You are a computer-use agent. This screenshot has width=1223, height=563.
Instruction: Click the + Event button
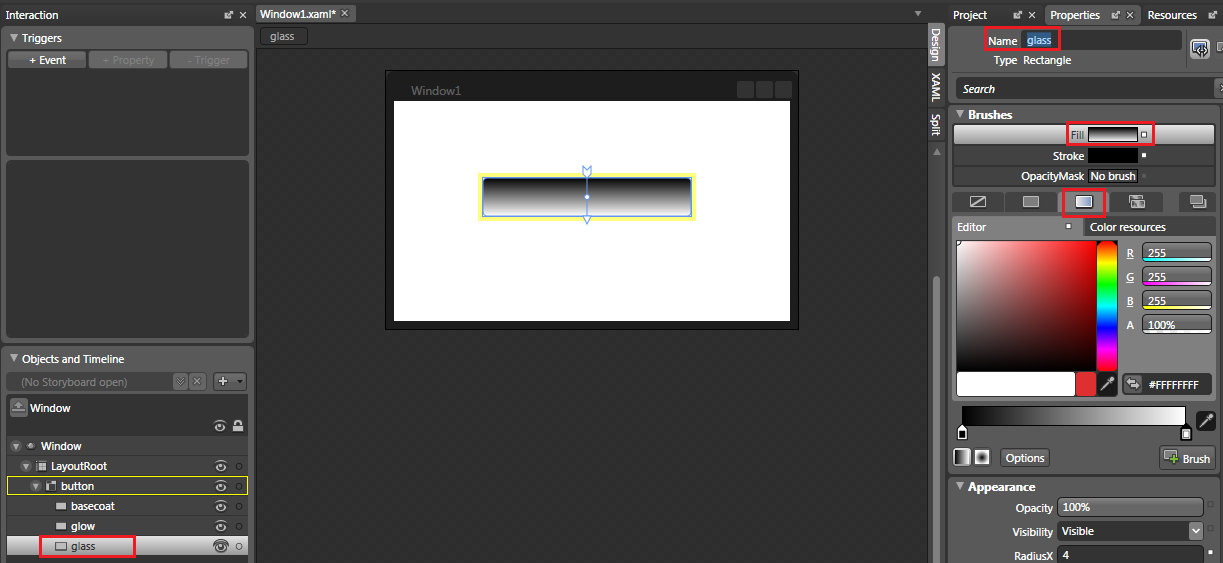pos(47,60)
